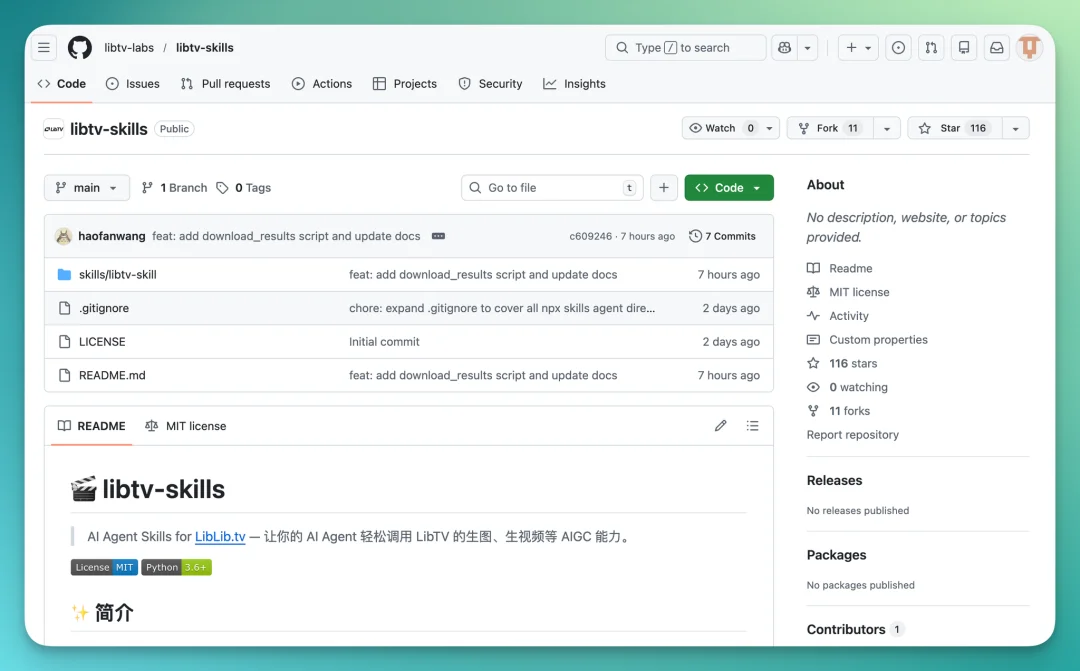Click the GitHub logo home icon
Image resolution: width=1080 pixels, height=671 pixels.
(80, 48)
